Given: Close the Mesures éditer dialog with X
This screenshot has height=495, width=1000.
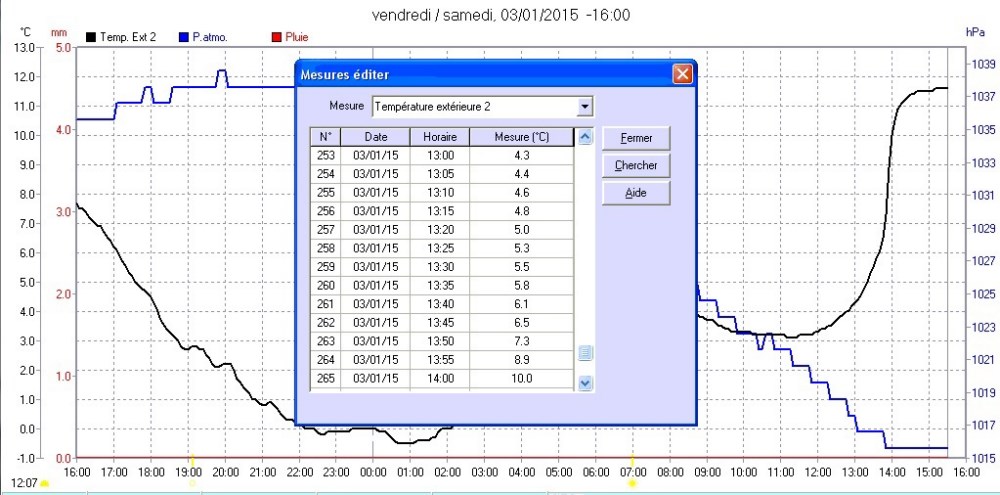Looking at the screenshot, I should pos(682,74).
